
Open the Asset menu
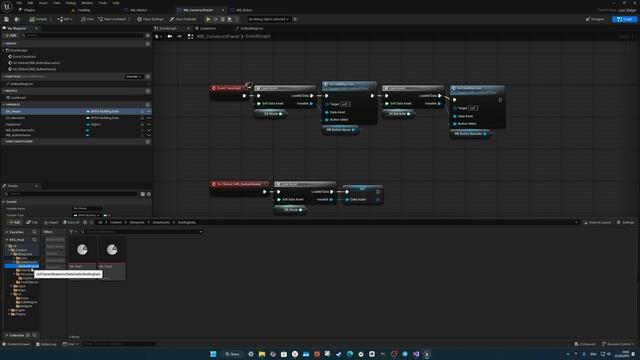pyautogui.click(x=43, y=3)
